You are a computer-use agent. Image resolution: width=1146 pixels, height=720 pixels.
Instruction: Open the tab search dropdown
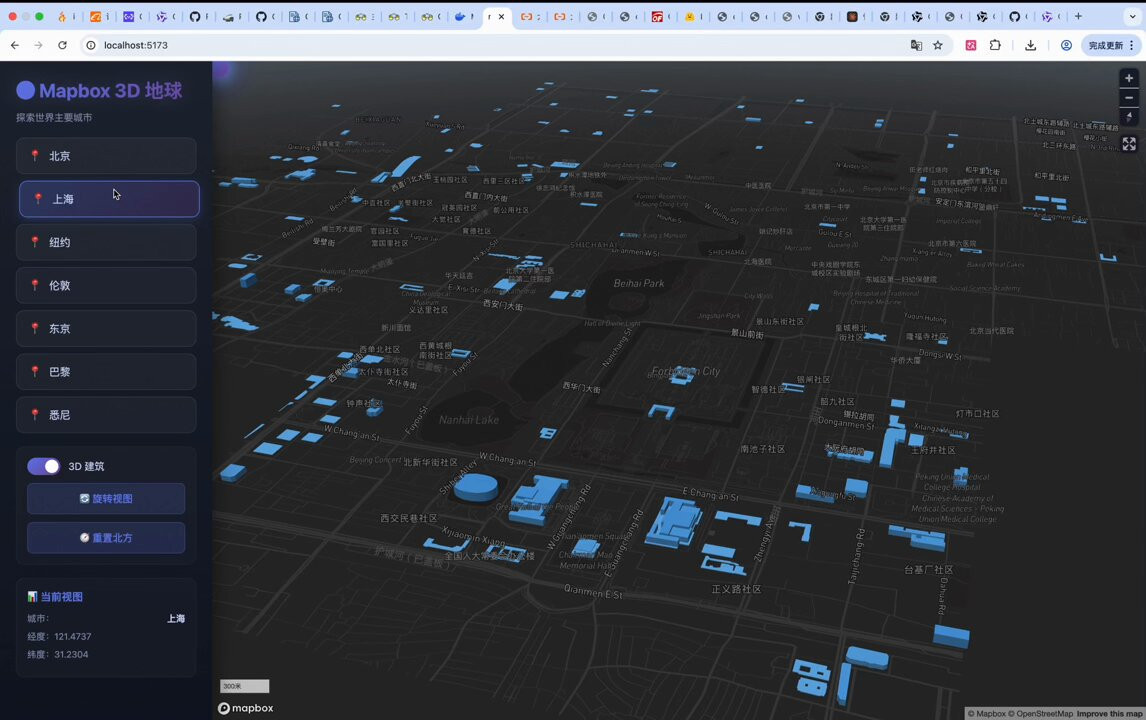1132,16
